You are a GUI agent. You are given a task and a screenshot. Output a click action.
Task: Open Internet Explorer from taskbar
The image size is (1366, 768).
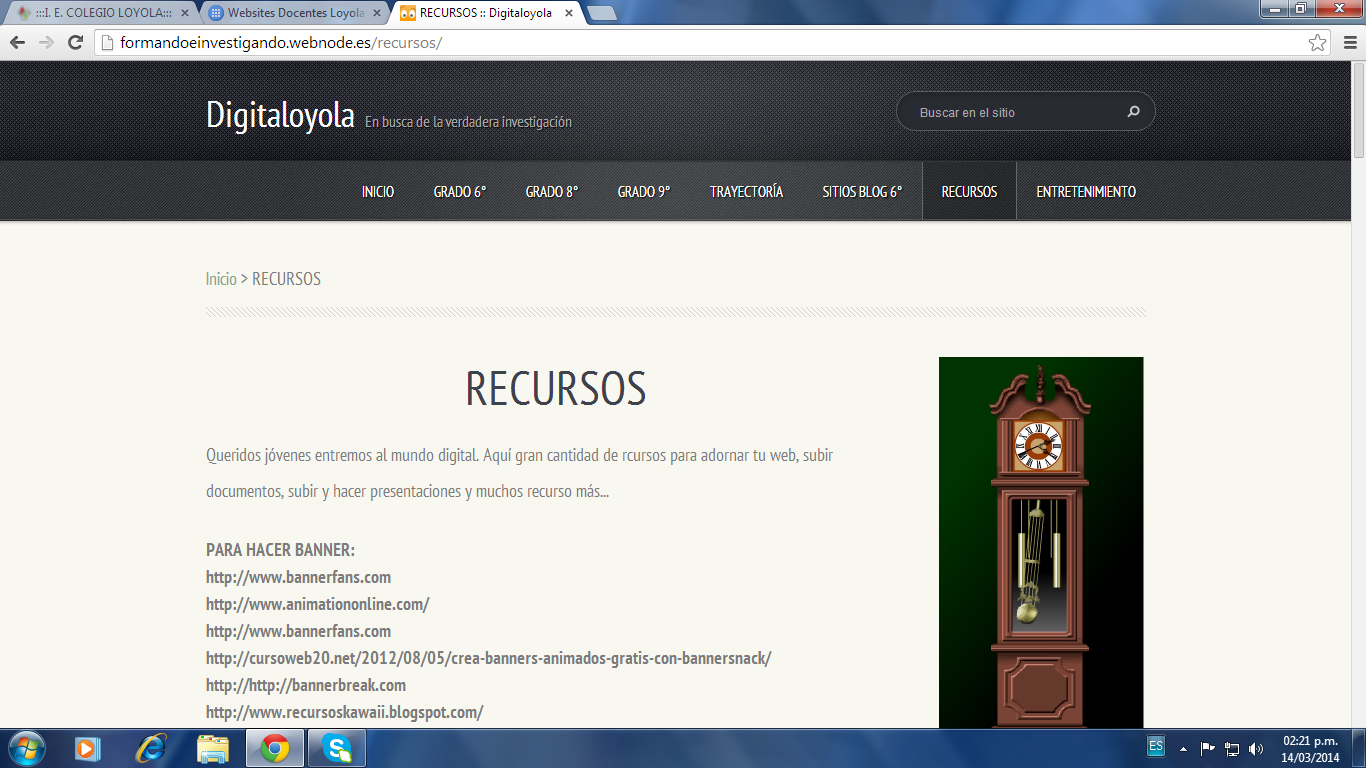(151, 748)
